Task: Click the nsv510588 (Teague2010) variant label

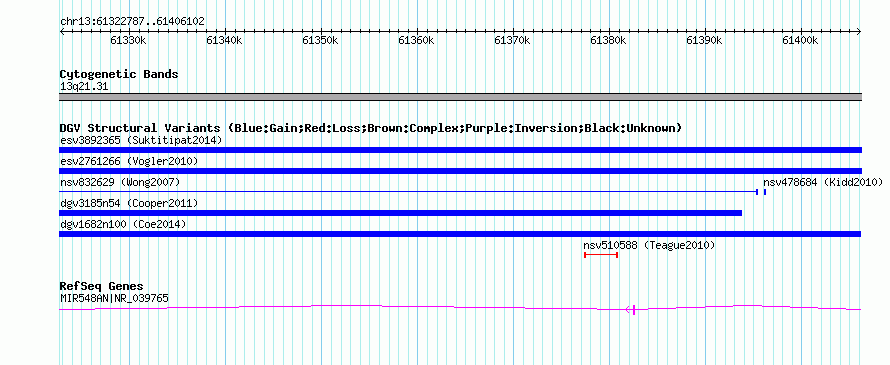Action: 649,245
